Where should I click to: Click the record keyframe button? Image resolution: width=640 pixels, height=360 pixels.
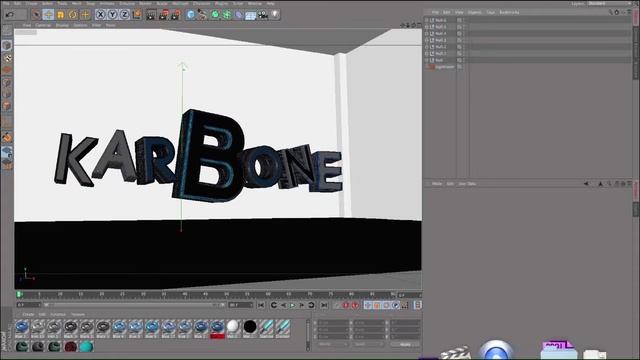(x=346, y=305)
